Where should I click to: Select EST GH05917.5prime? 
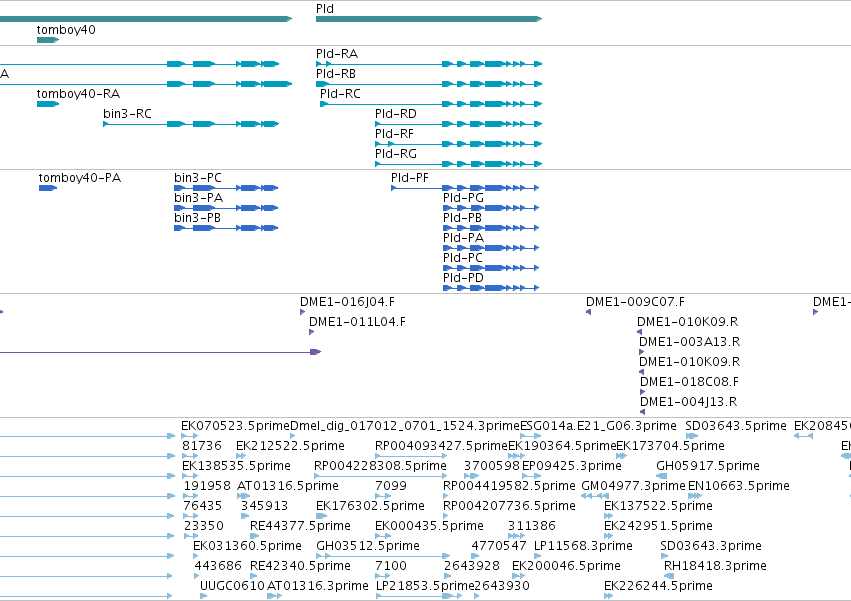coord(662,476)
